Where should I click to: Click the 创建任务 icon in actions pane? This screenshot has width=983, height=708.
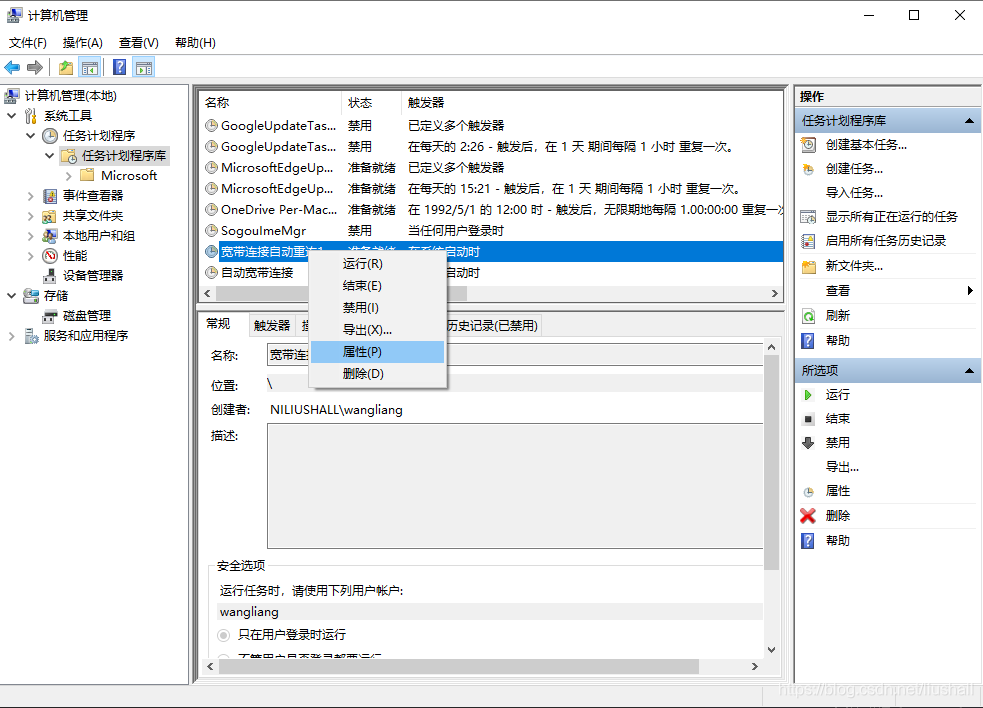809,169
